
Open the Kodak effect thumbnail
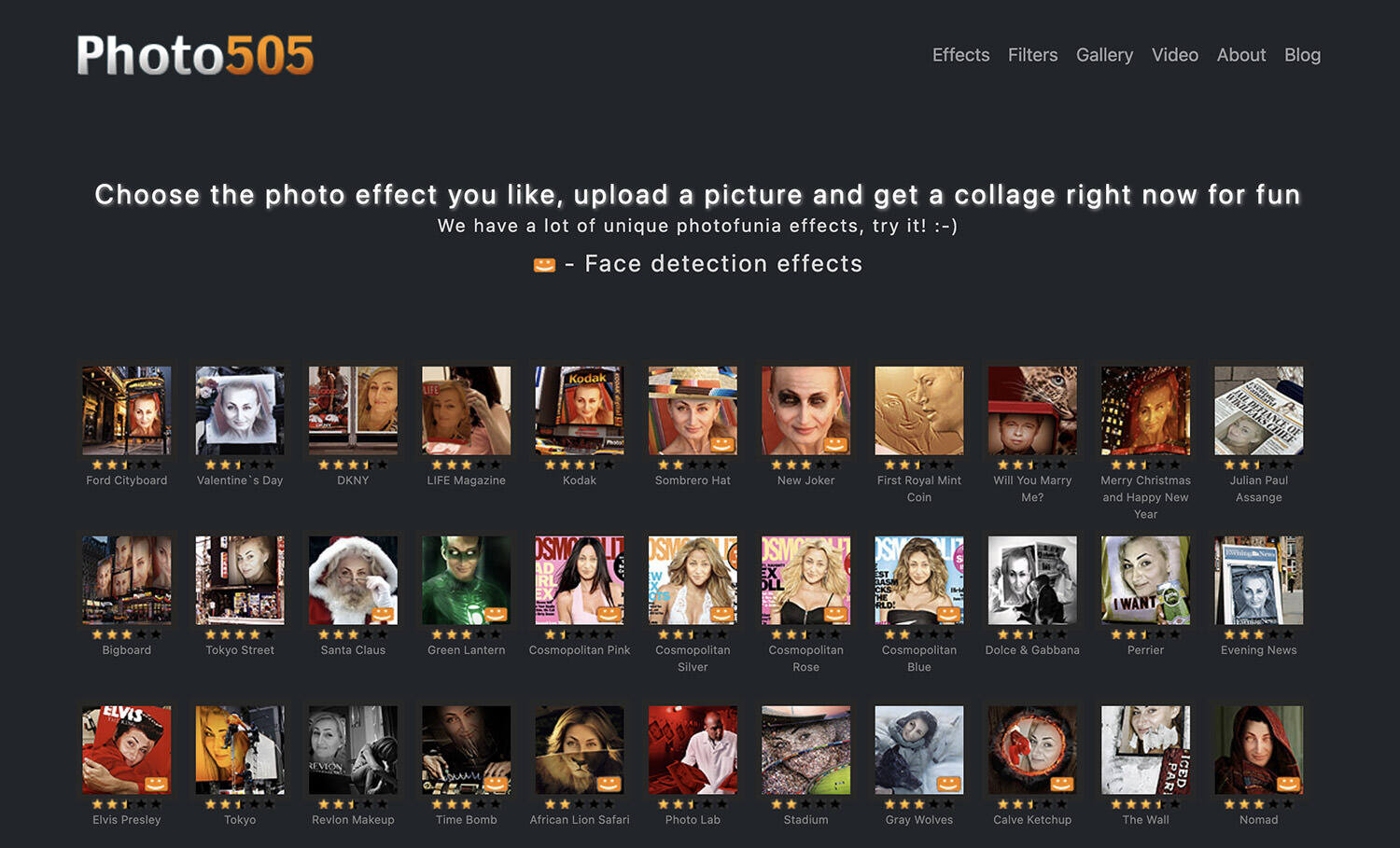click(x=580, y=410)
